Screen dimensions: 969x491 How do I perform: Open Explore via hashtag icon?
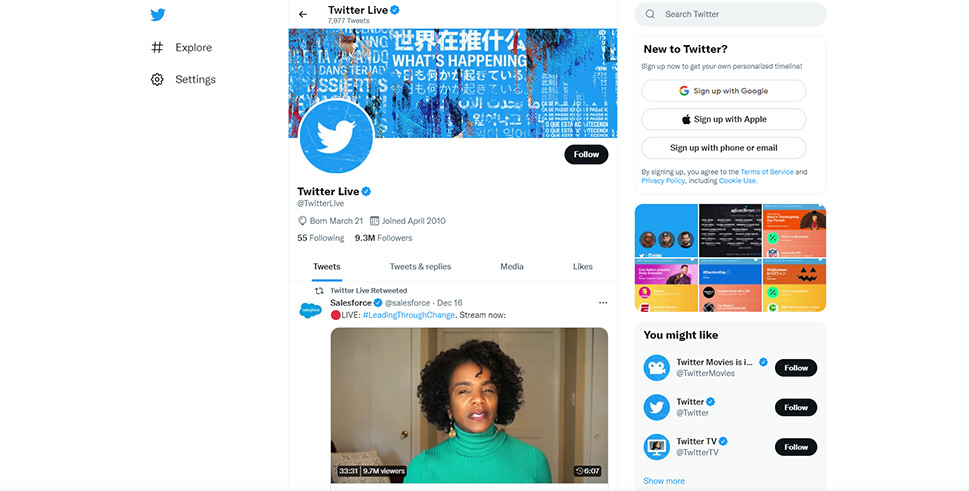[158, 48]
